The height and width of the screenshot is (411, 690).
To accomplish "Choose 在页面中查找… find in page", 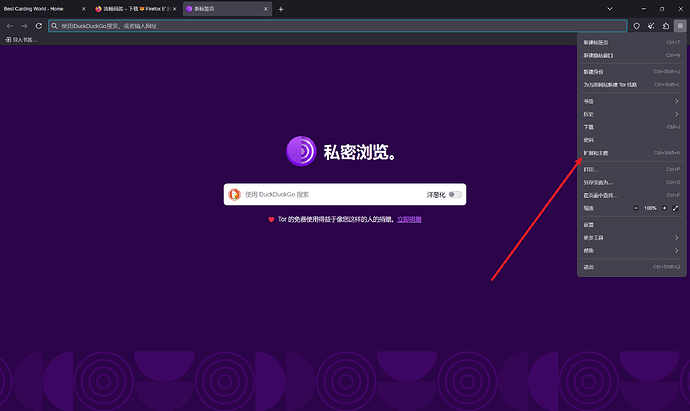I will (631, 195).
